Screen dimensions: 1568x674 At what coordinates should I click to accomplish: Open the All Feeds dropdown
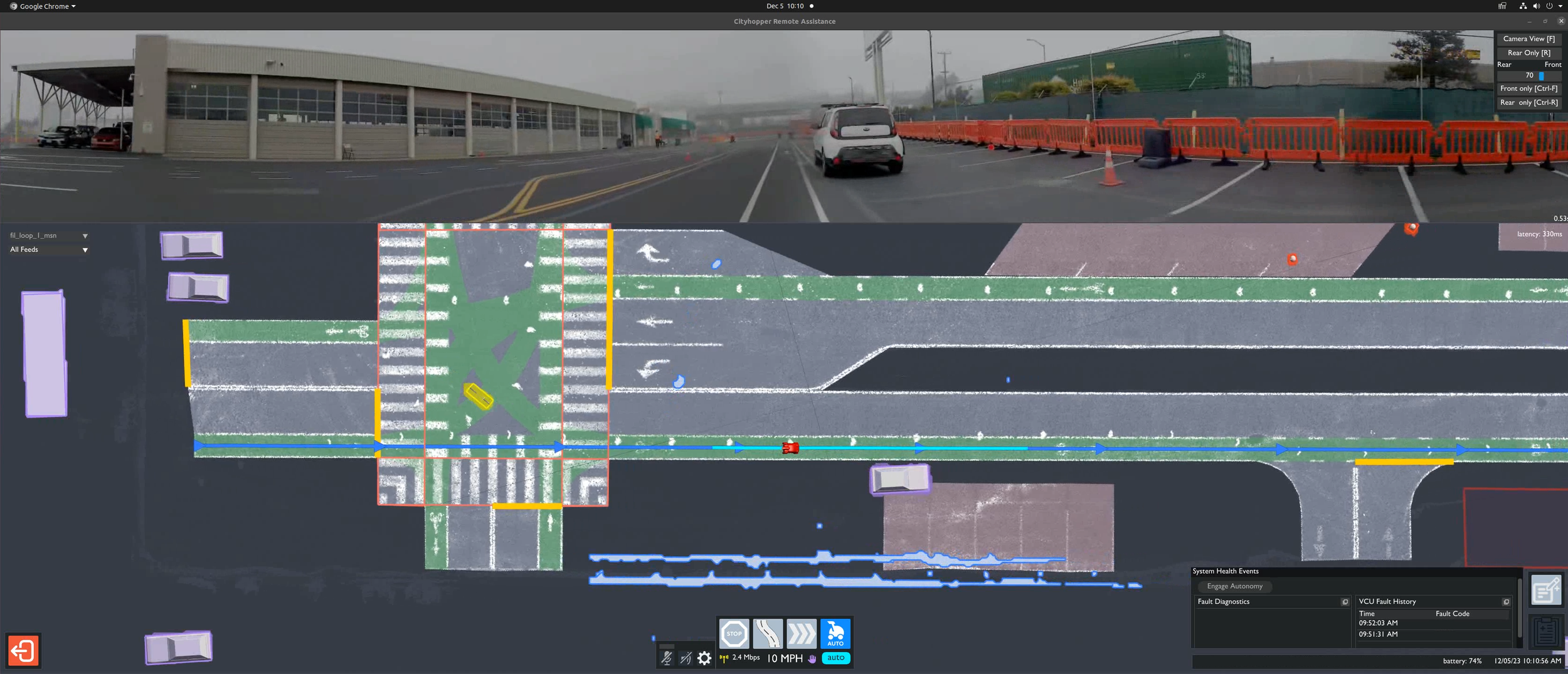click(48, 250)
